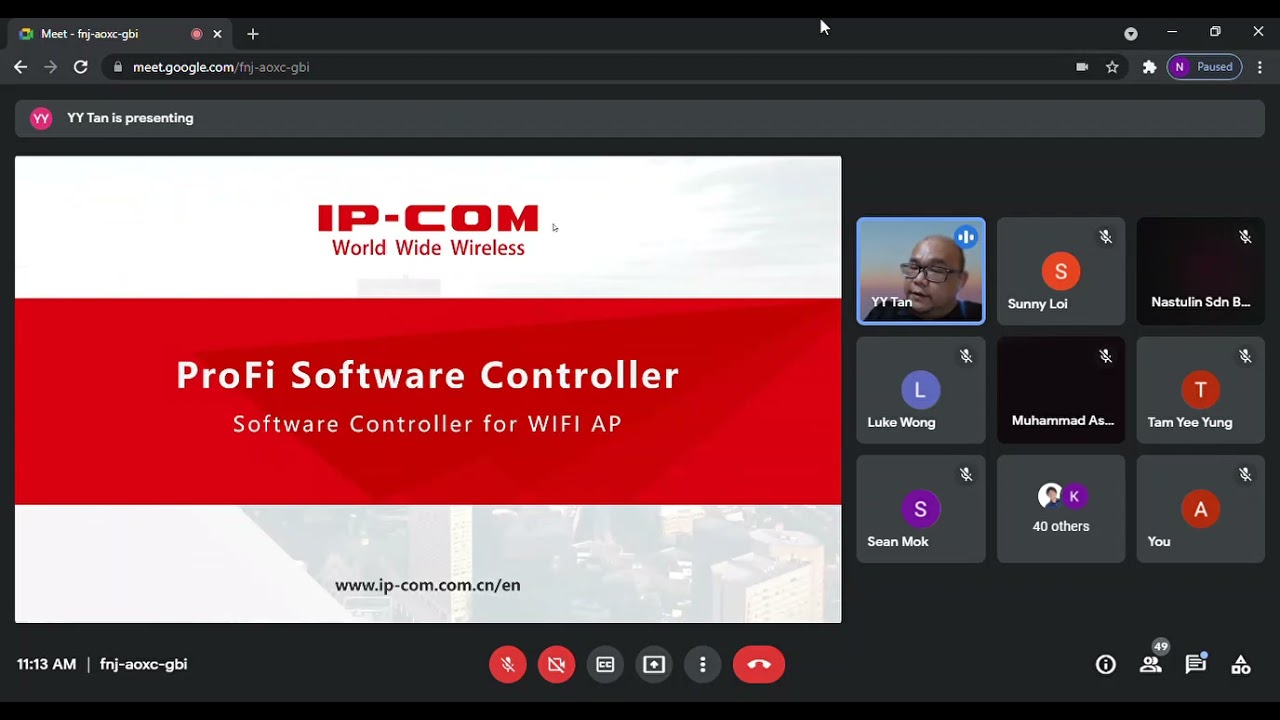Image resolution: width=1280 pixels, height=720 pixels.
Task: Click the 11:13 AM time text
Action: pyautogui.click(x=46, y=664)
